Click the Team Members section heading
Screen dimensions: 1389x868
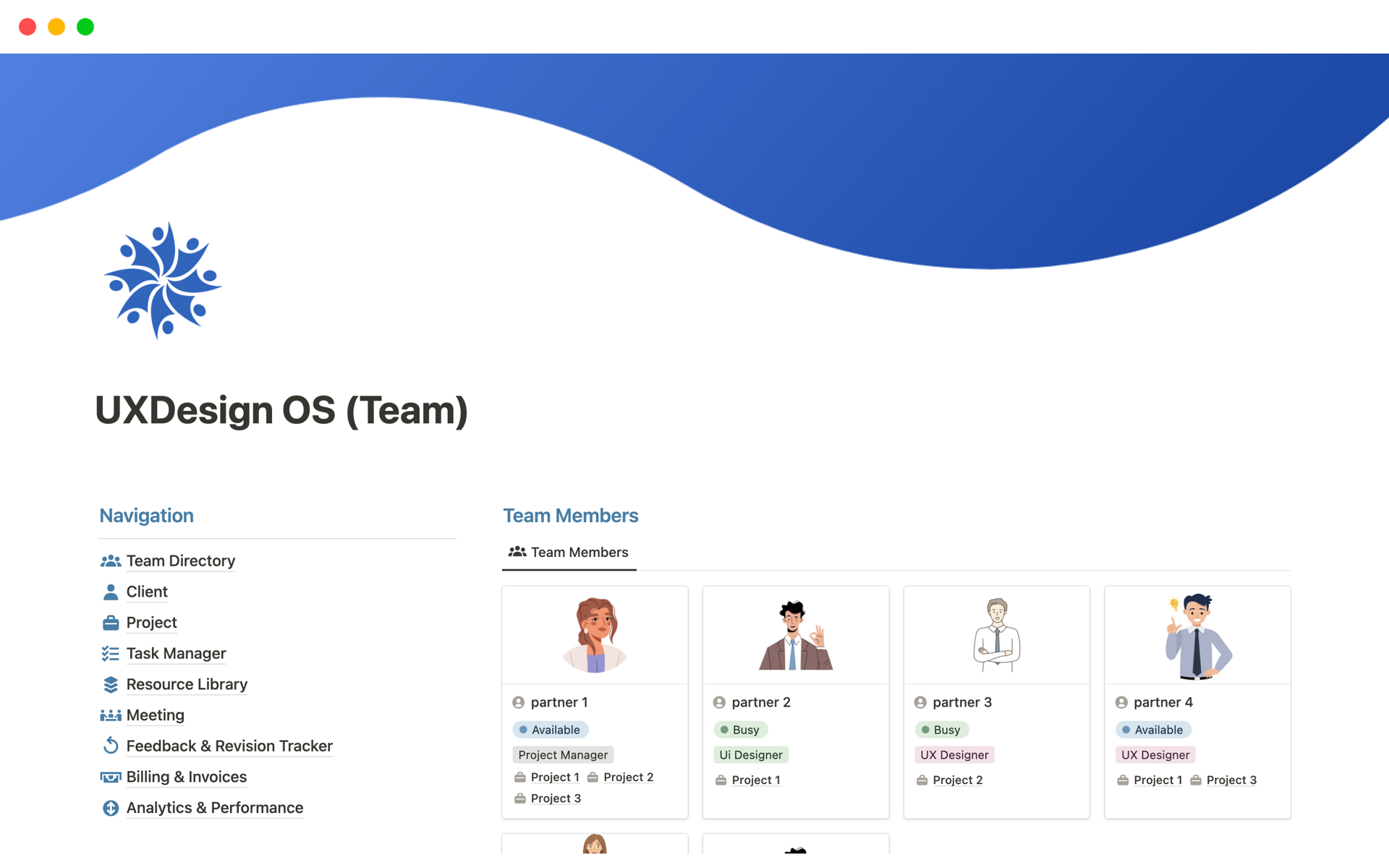[570, 516]
